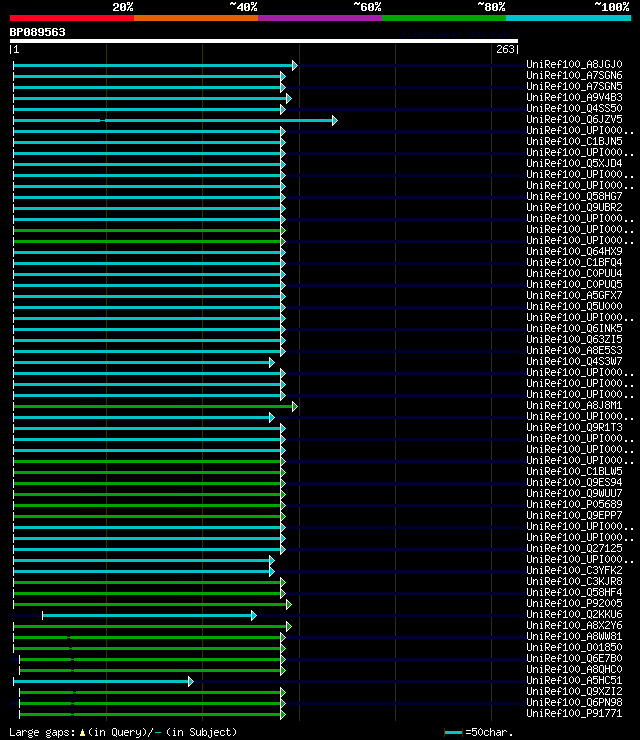Select the UniRef100_Q5XJD4 label
Screen dimensions: 640x740
coord(574,163)
